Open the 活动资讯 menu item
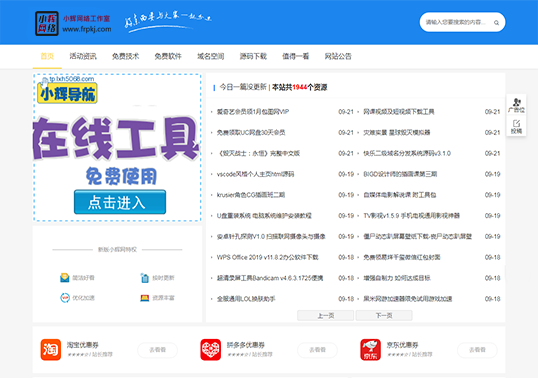 83,56
